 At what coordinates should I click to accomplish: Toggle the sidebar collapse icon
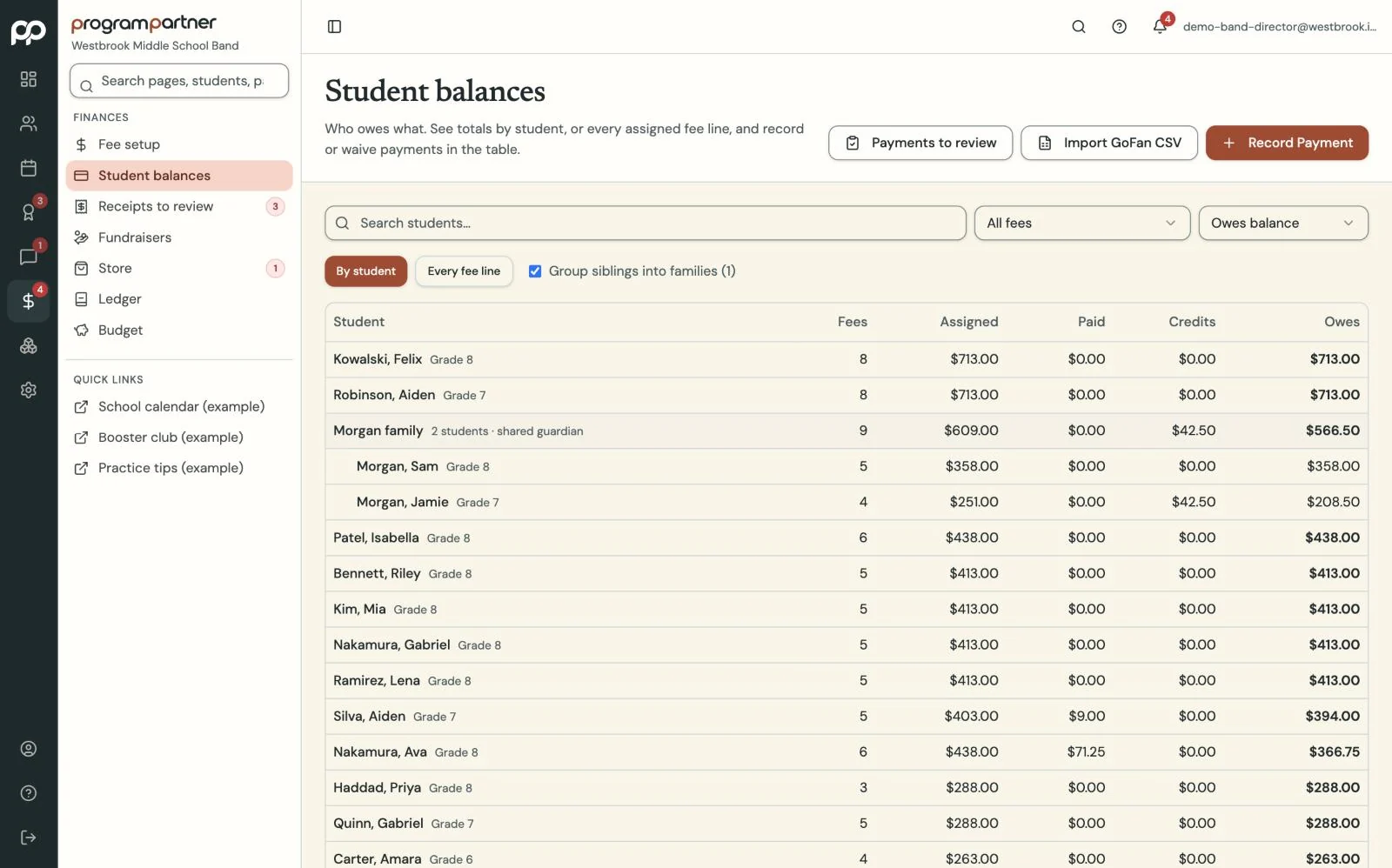coord(334,27)
